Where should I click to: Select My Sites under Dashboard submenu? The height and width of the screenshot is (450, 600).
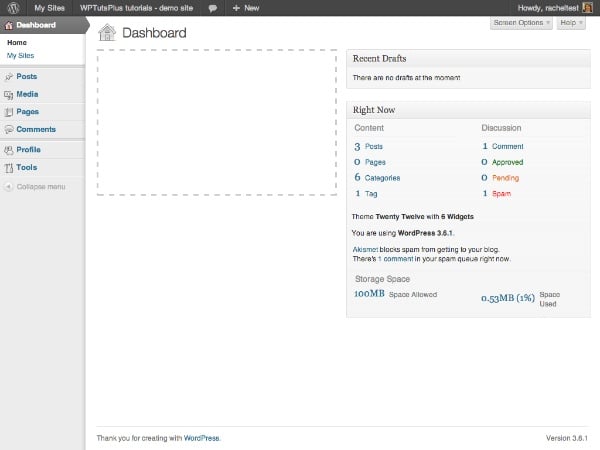tap(20, 55)
